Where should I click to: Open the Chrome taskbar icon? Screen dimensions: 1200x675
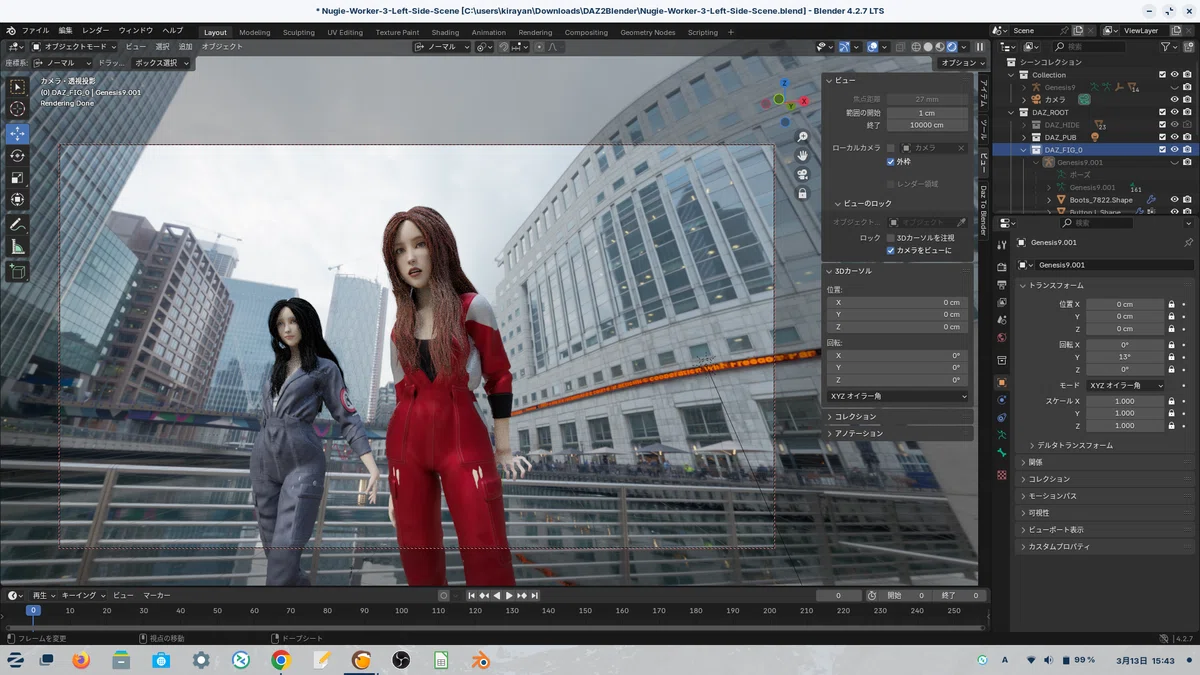[281, 660]
